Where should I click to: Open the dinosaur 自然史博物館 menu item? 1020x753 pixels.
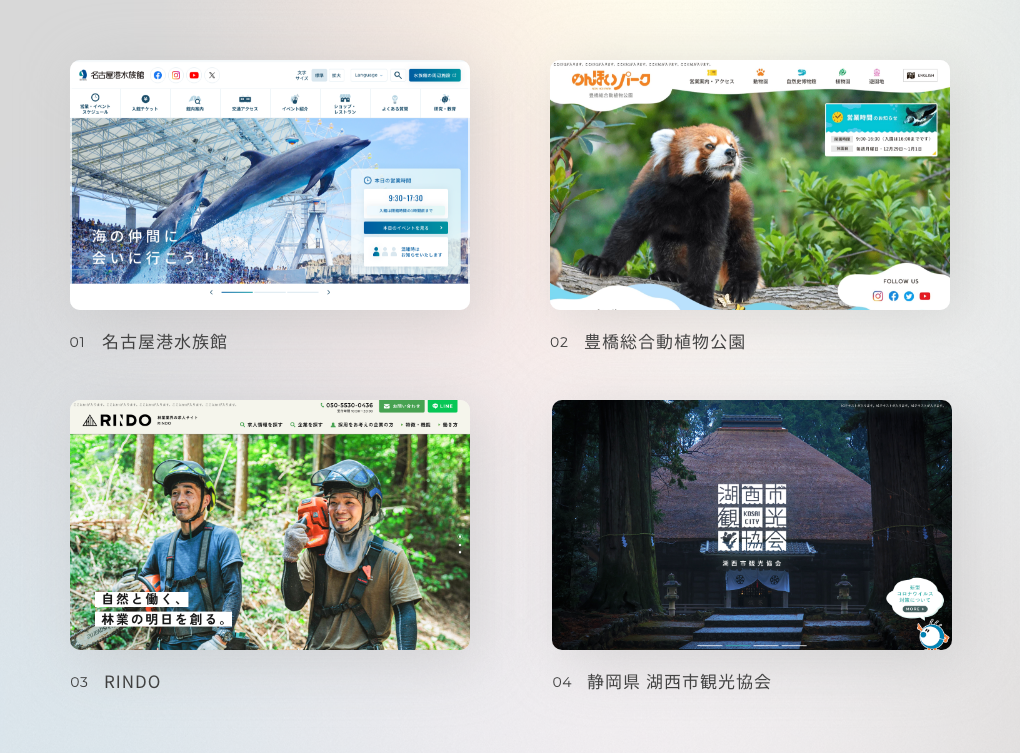(801, 77)
